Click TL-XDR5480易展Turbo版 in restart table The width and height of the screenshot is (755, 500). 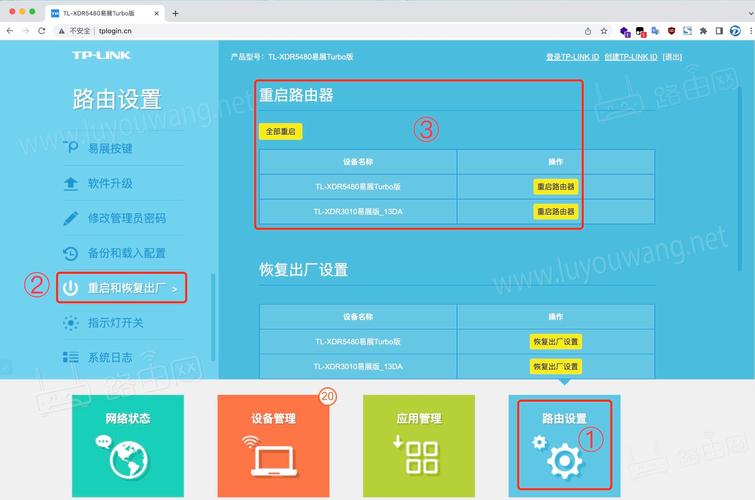(x=358, y=187)
